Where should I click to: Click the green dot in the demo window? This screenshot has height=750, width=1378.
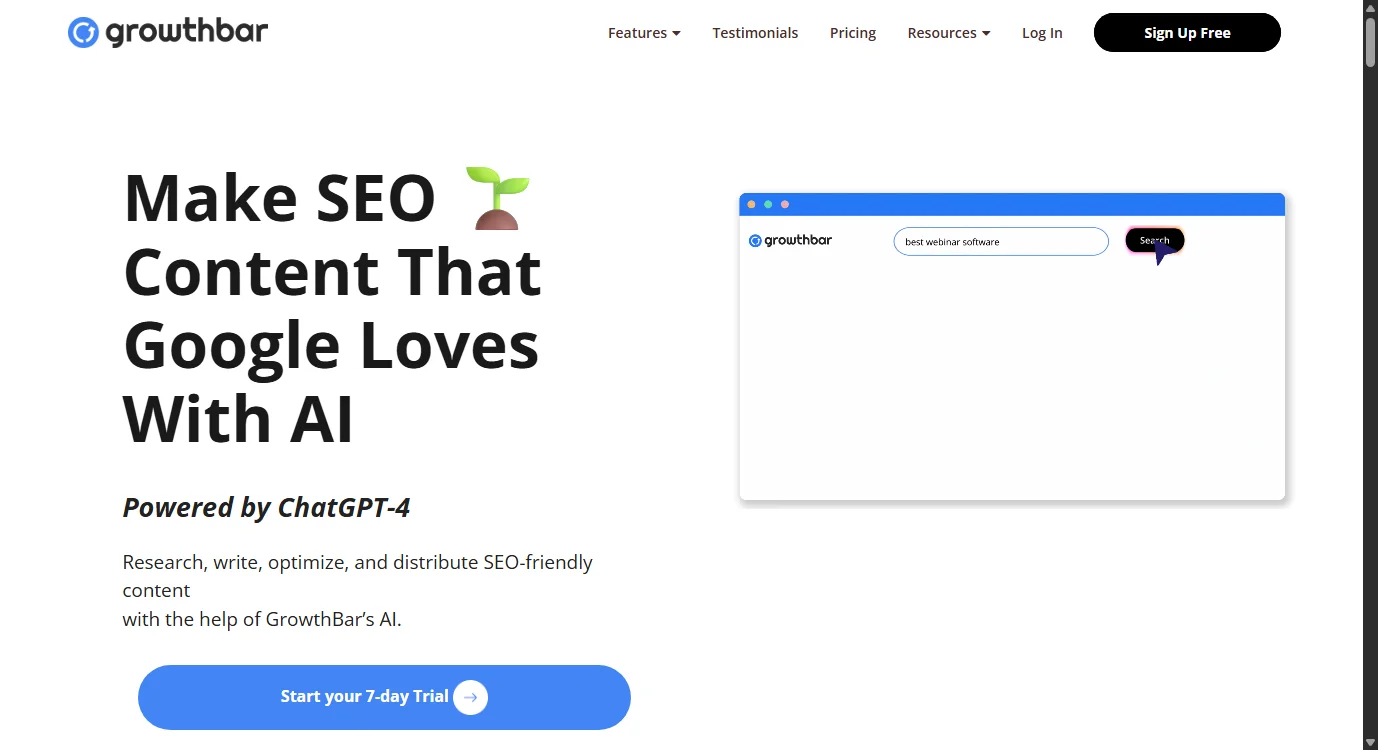tap(768, 204)
